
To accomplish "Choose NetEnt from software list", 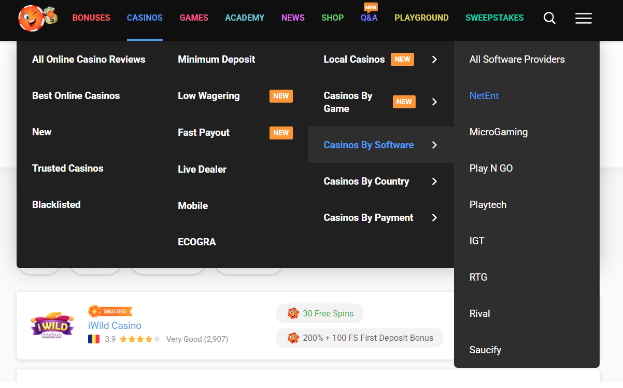I will click(484, 96).
